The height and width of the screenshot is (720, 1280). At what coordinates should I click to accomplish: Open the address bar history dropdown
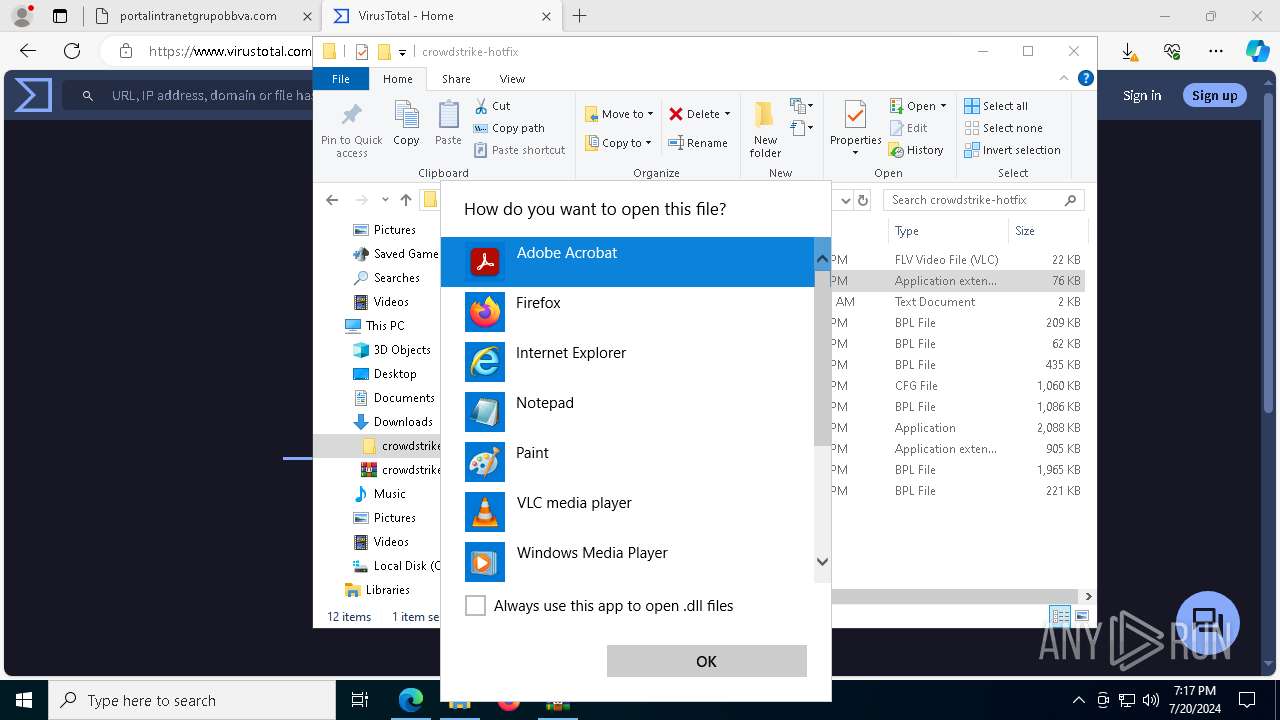(x=845, y=200)
